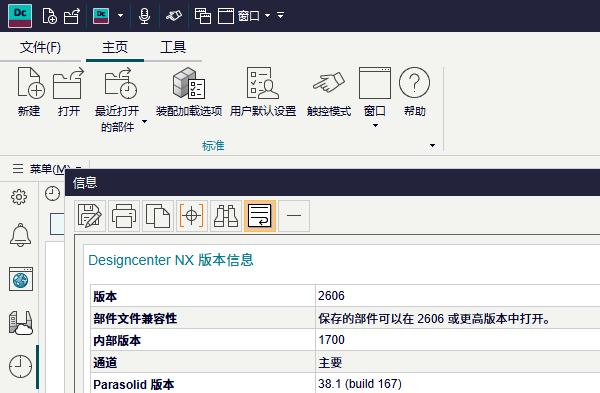Click the microphone voice command icon

(x=144, y=16)
